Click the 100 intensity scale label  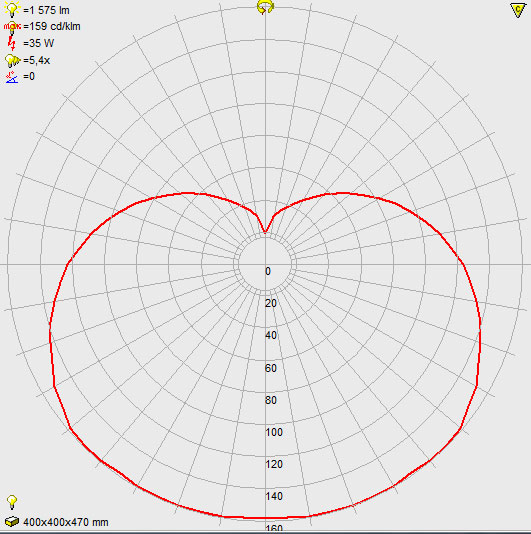274,432
